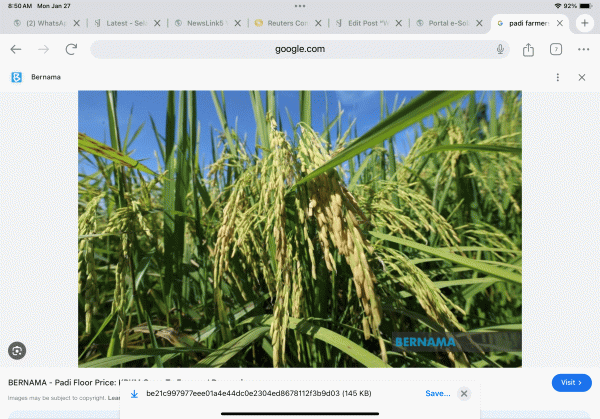This screenshot has height=419, width=600.
Task: Tap the microphone voice search icon
Action: click(499, 49)
